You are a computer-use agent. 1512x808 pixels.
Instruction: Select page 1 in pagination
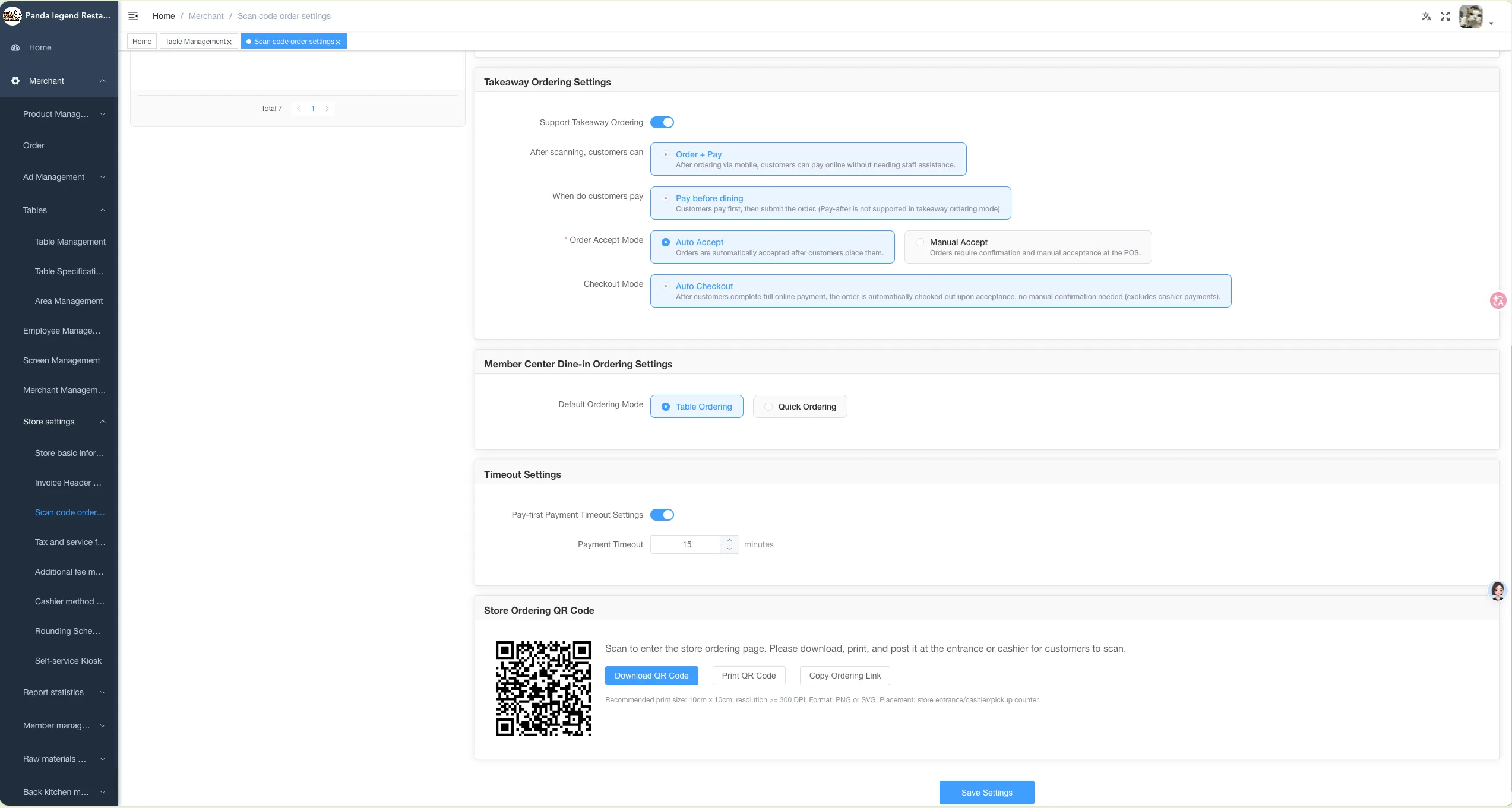313,109
